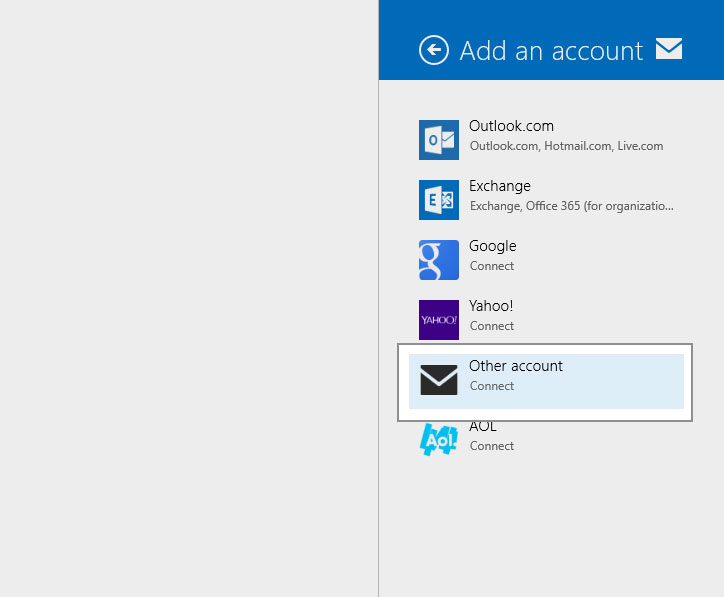Select the Outlook.com account label
This screenshot has height=597, width=724.
(511, 126)
